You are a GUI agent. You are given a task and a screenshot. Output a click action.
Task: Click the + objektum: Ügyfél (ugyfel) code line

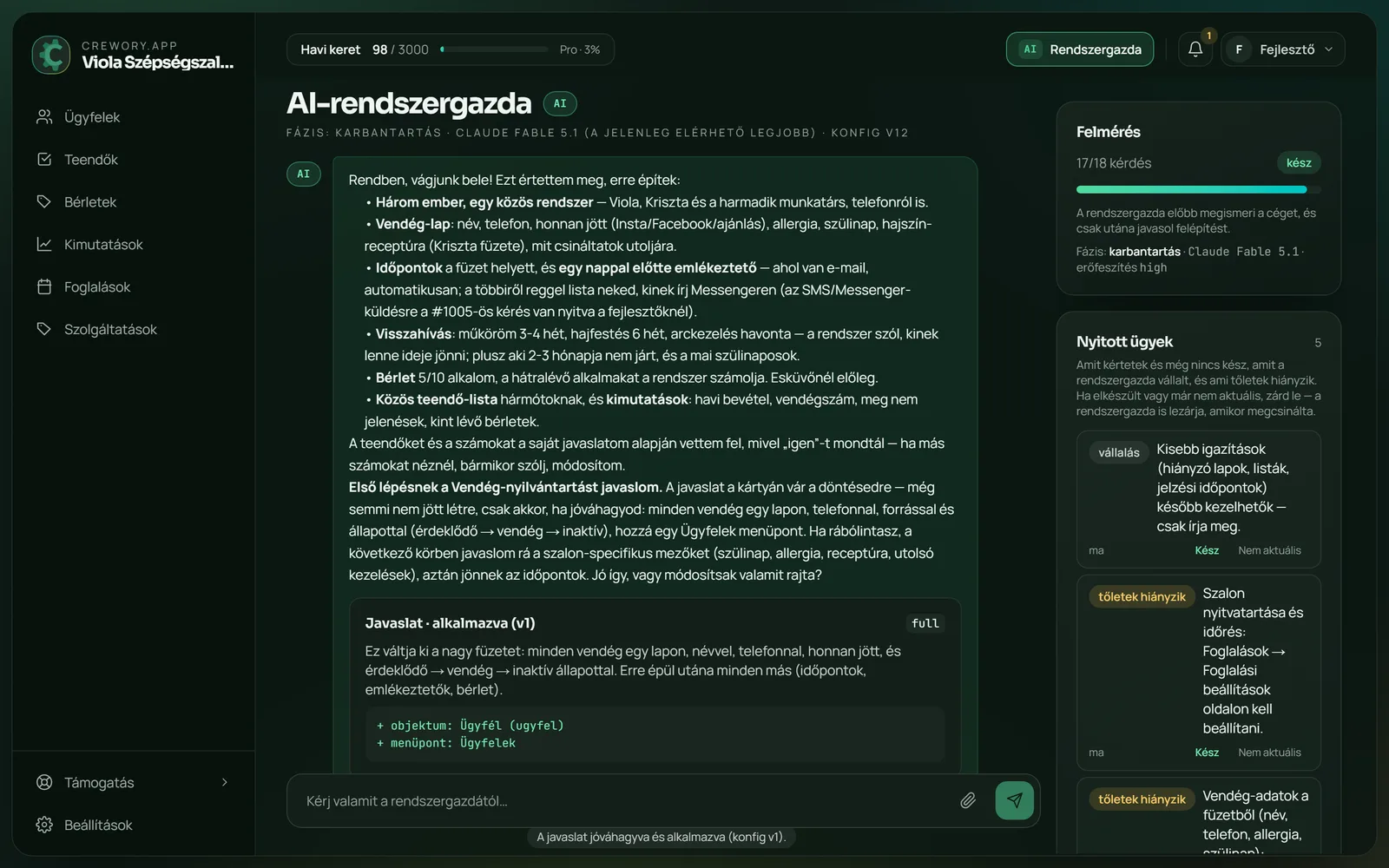(x=470, y=726)
